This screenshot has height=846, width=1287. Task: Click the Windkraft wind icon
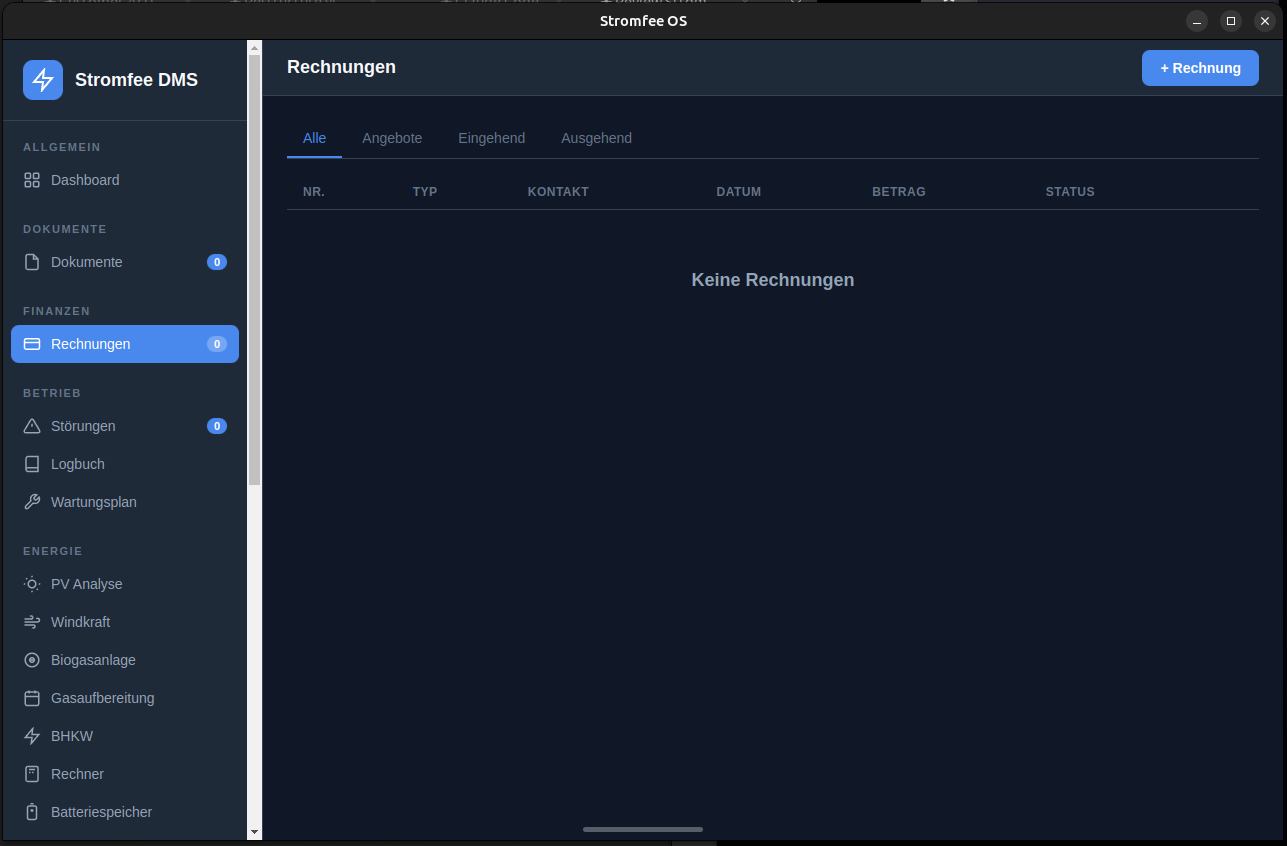[32, 622]
